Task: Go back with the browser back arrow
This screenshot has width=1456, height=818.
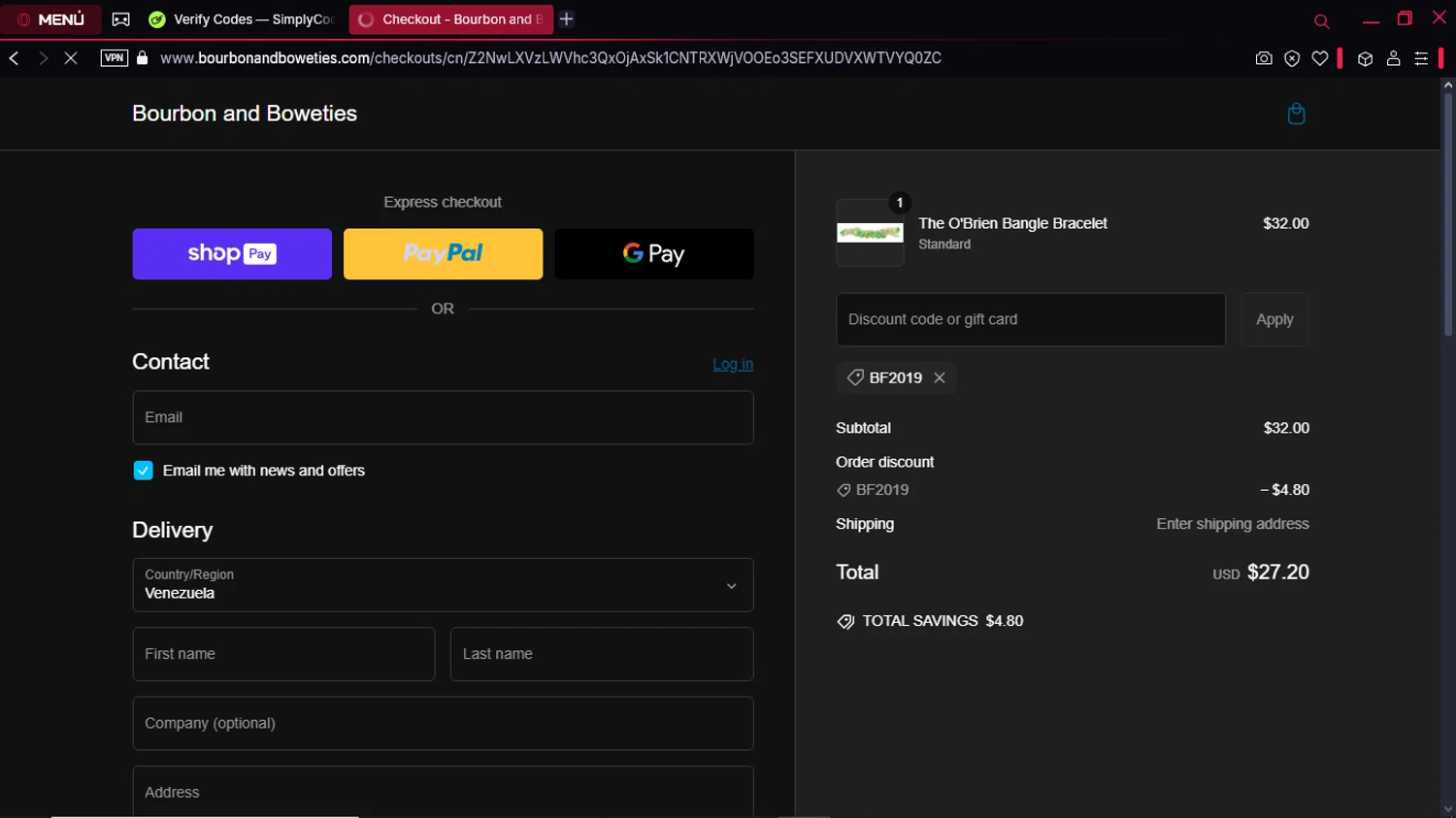Action: tap(15, 58)
